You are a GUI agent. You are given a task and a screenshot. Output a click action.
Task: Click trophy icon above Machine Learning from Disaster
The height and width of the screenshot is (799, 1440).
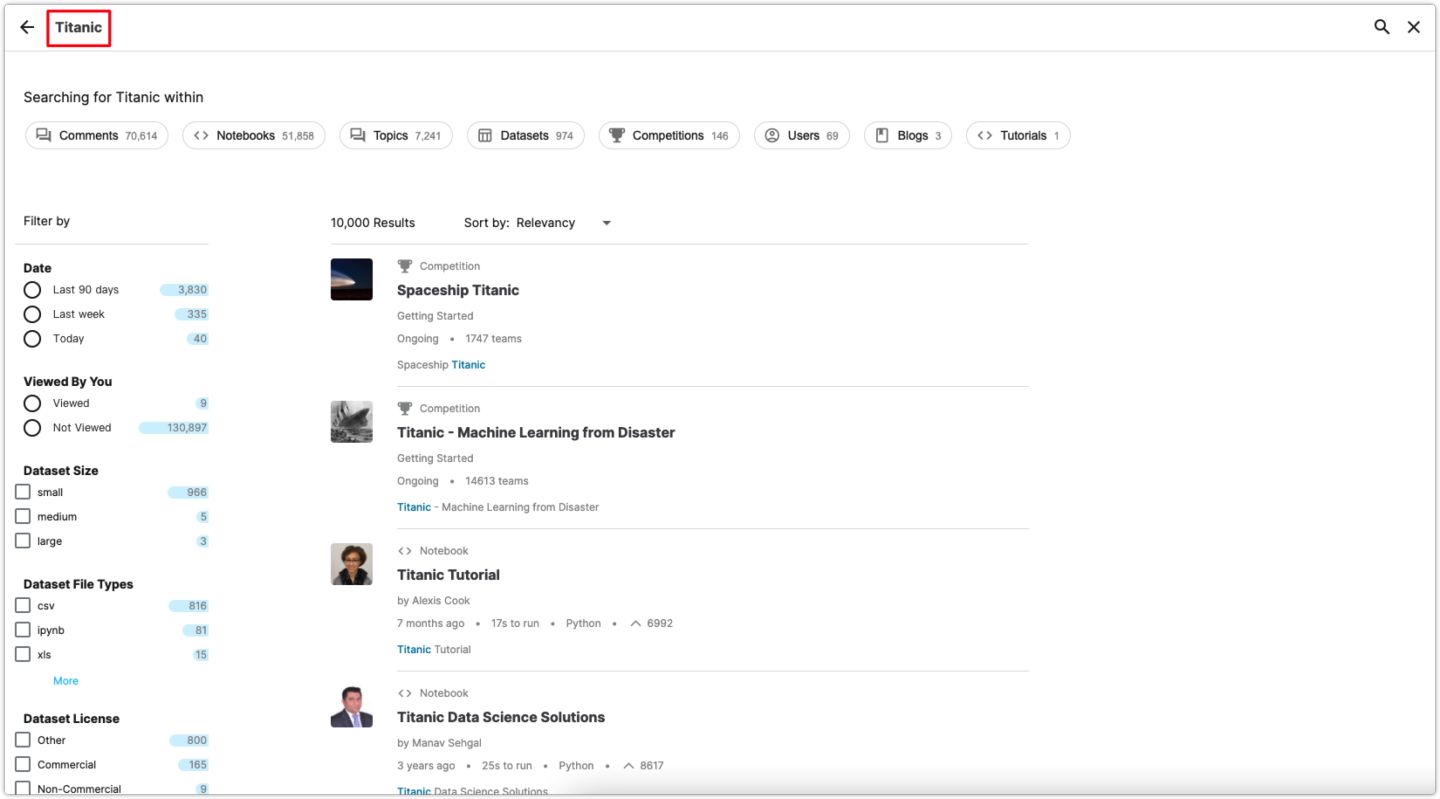[405, 408]
